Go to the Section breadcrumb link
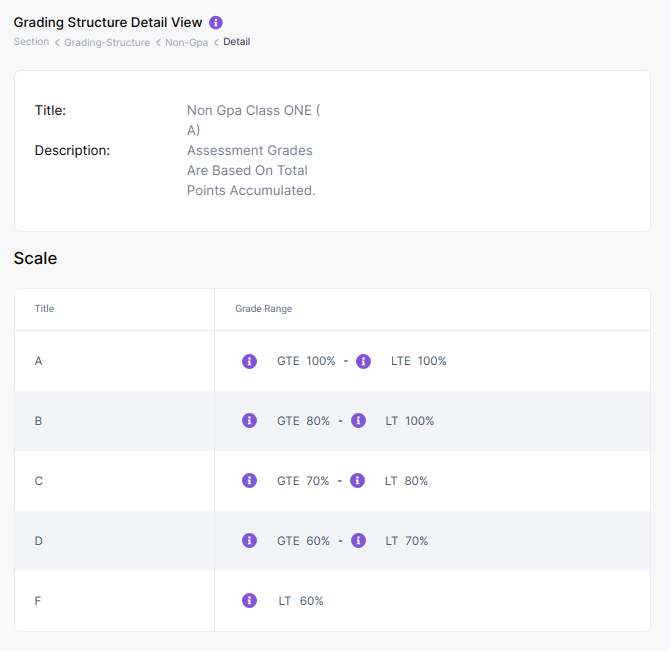 [x=31, y=42]
